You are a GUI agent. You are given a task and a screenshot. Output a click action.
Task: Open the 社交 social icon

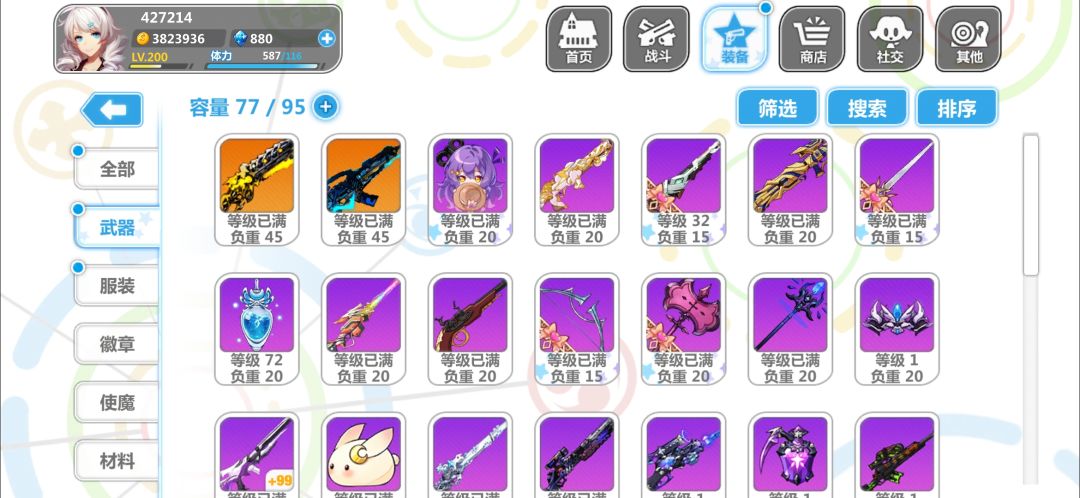[x=890, y=39]
